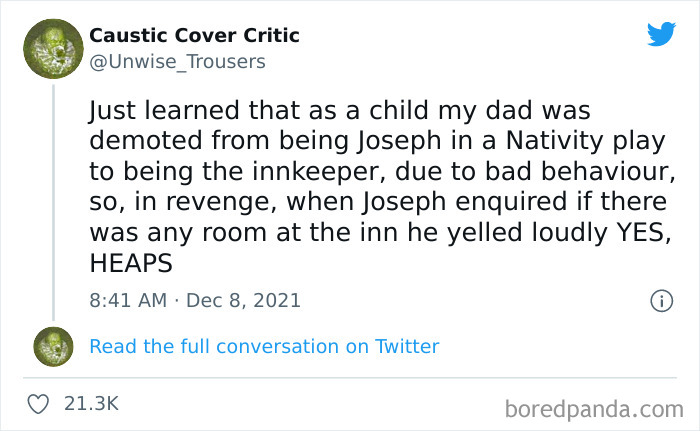Open the Caustic Cover Critic display name
700x431 pixels.
pos(194,35)
